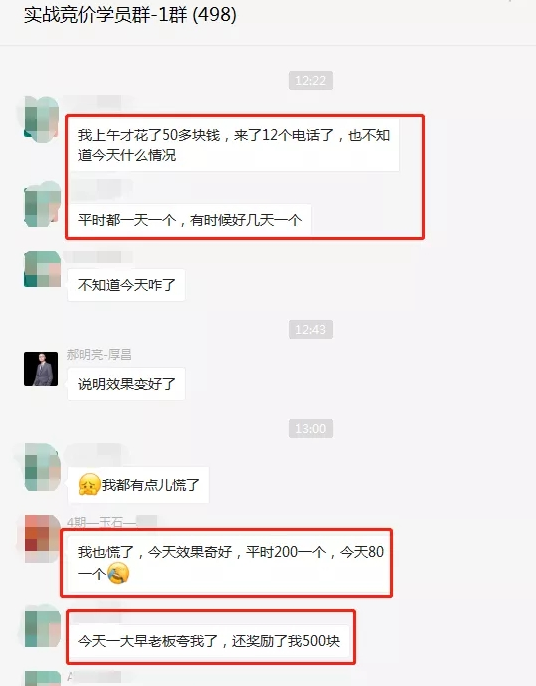This screenshot has width=536, height=686.
Task: Open avatar beside 我都有点儿慌了 message
Action: point(42,467)
